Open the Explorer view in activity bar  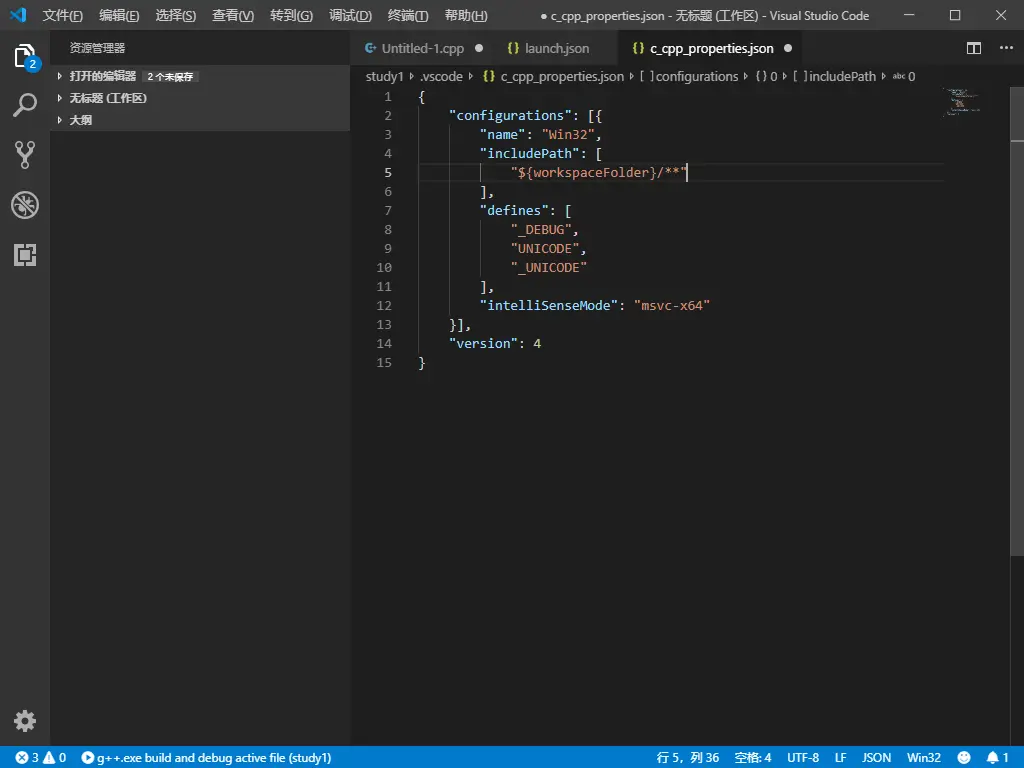[x=25, y=56]
